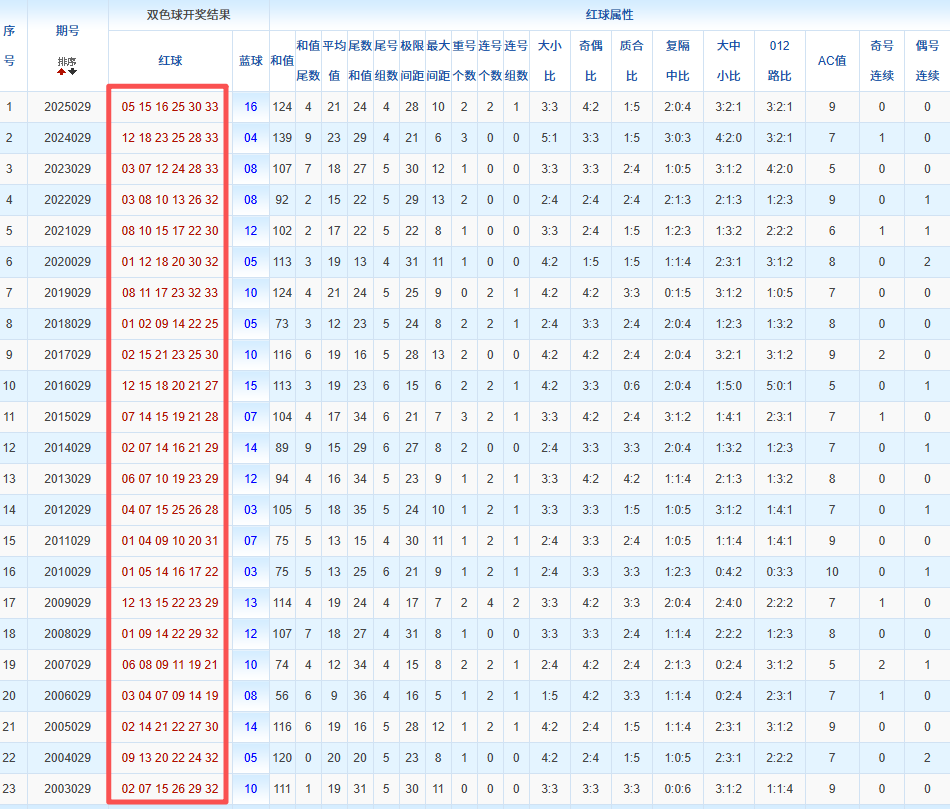Viewport: 950px width, 809px height.
Task: Click the 大小比 column header
Action: [x=550, y=61]
